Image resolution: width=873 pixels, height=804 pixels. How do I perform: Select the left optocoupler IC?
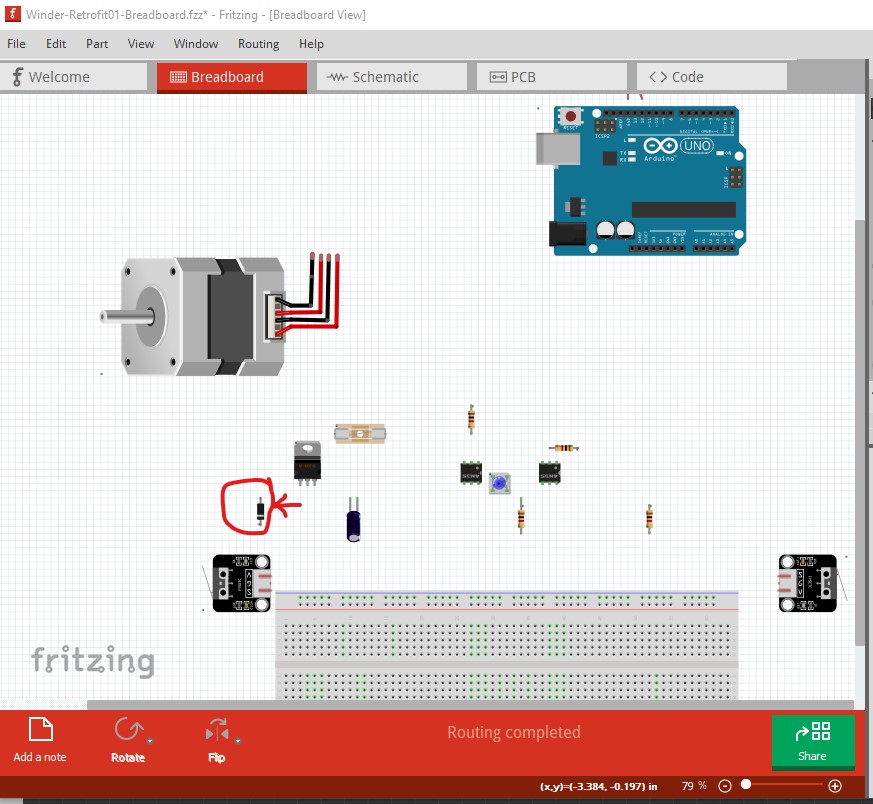point(471,473)
